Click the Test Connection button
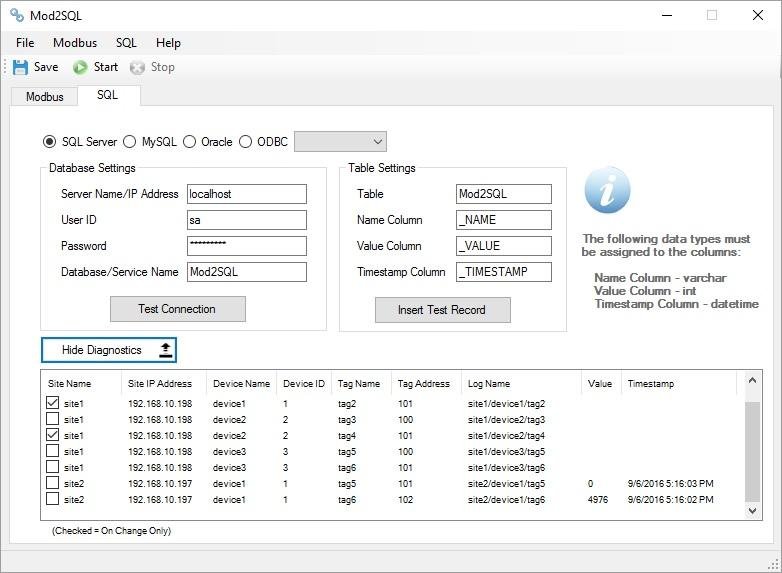Screen dimensions: 782x573 177,309
